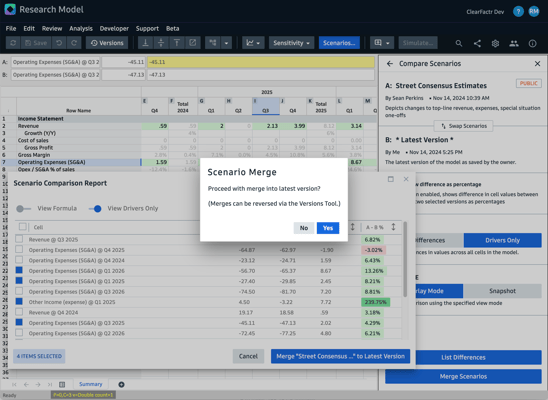Open the comment box dropdown
Viewport: 548px width, 400px height.
(382, 43)
